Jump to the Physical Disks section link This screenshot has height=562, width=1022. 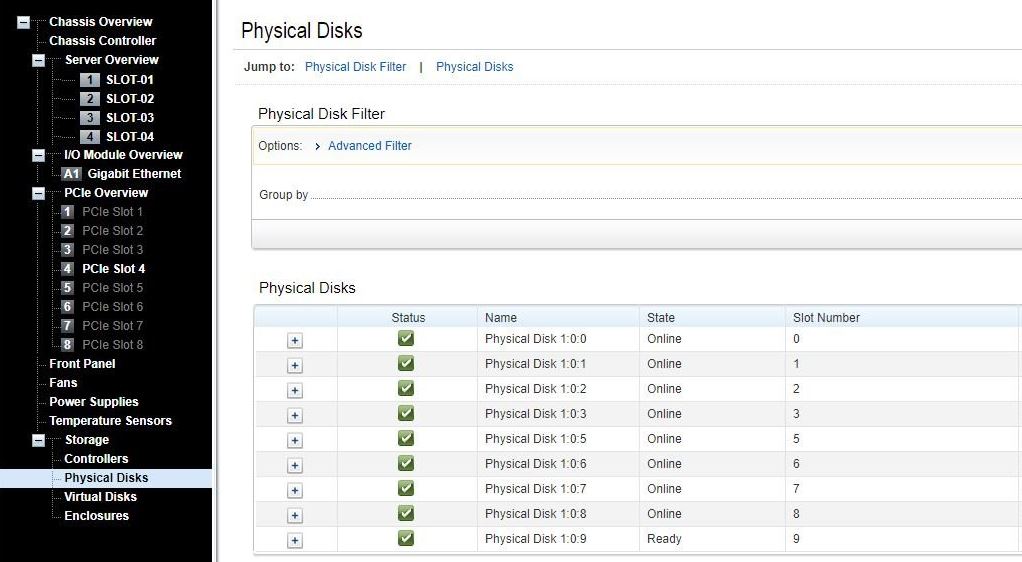(474, 67)
